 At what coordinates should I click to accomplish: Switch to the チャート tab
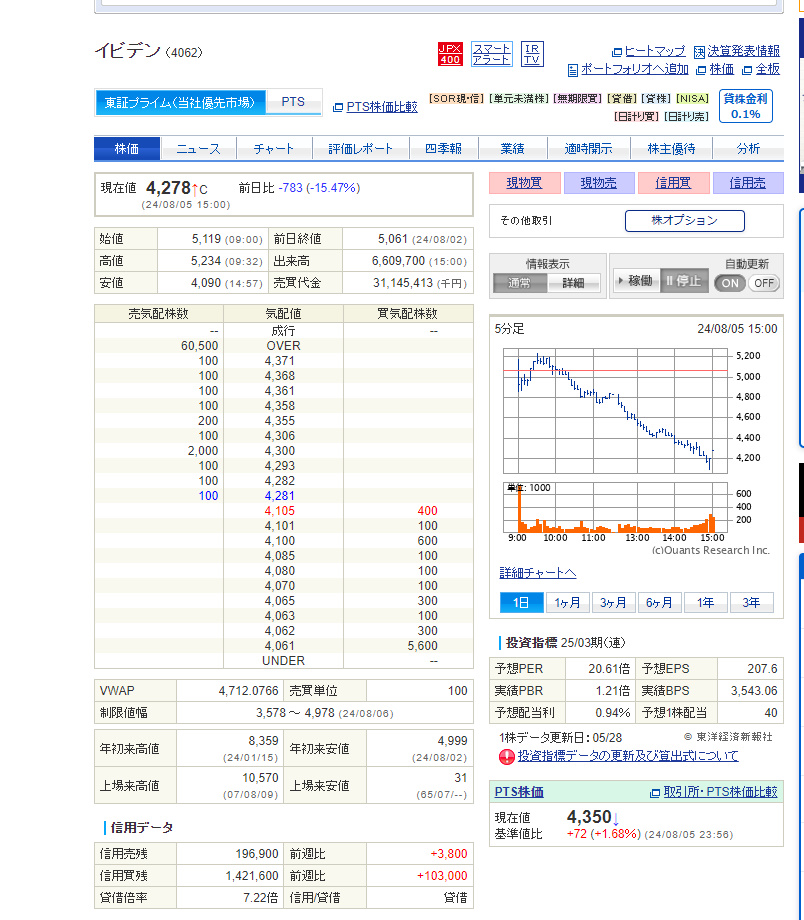pyautogui.click(x=273, y=149)
